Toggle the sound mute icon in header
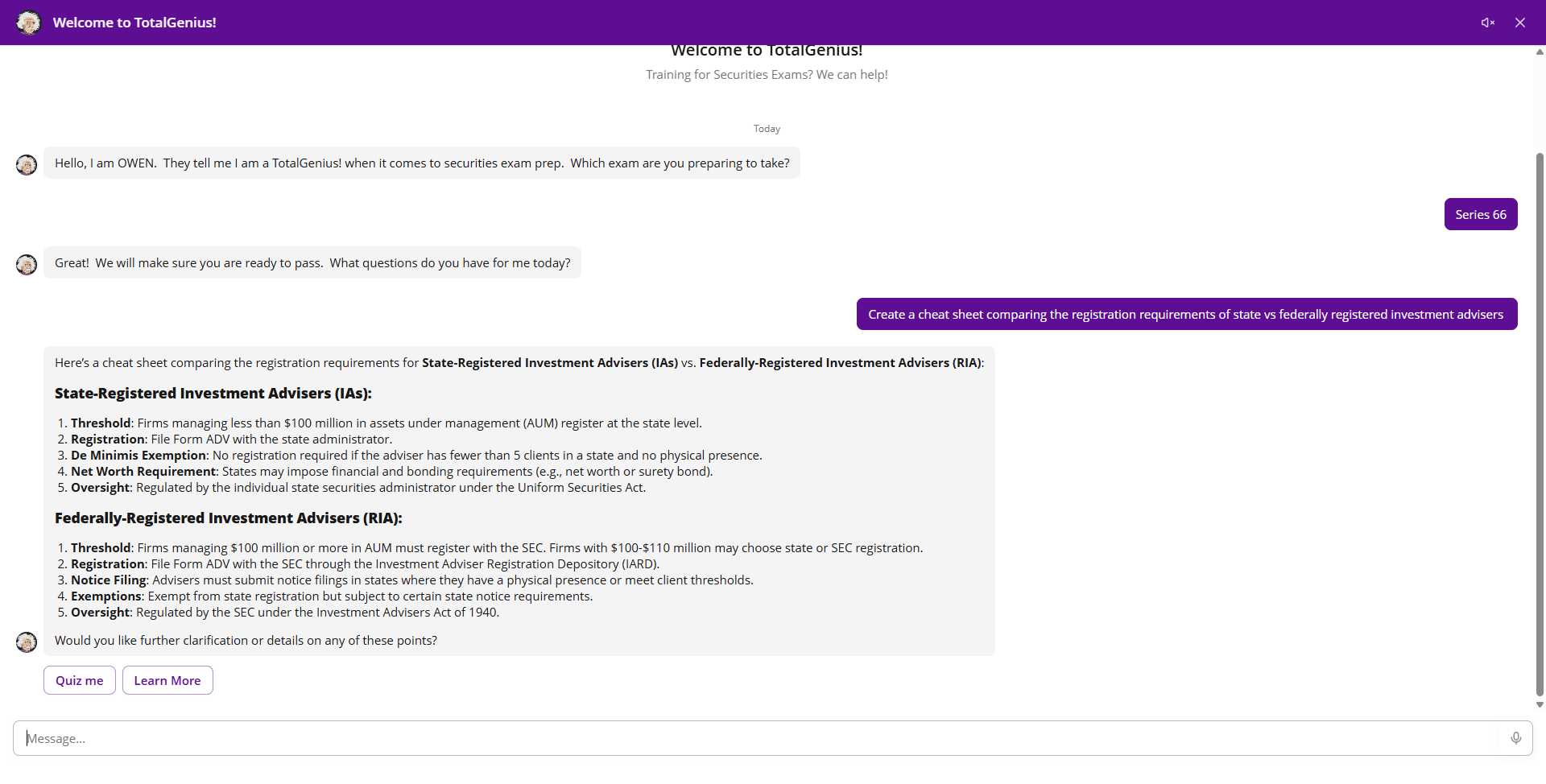The height and width of the screenshot is (784, 1546). [1487, 23]
